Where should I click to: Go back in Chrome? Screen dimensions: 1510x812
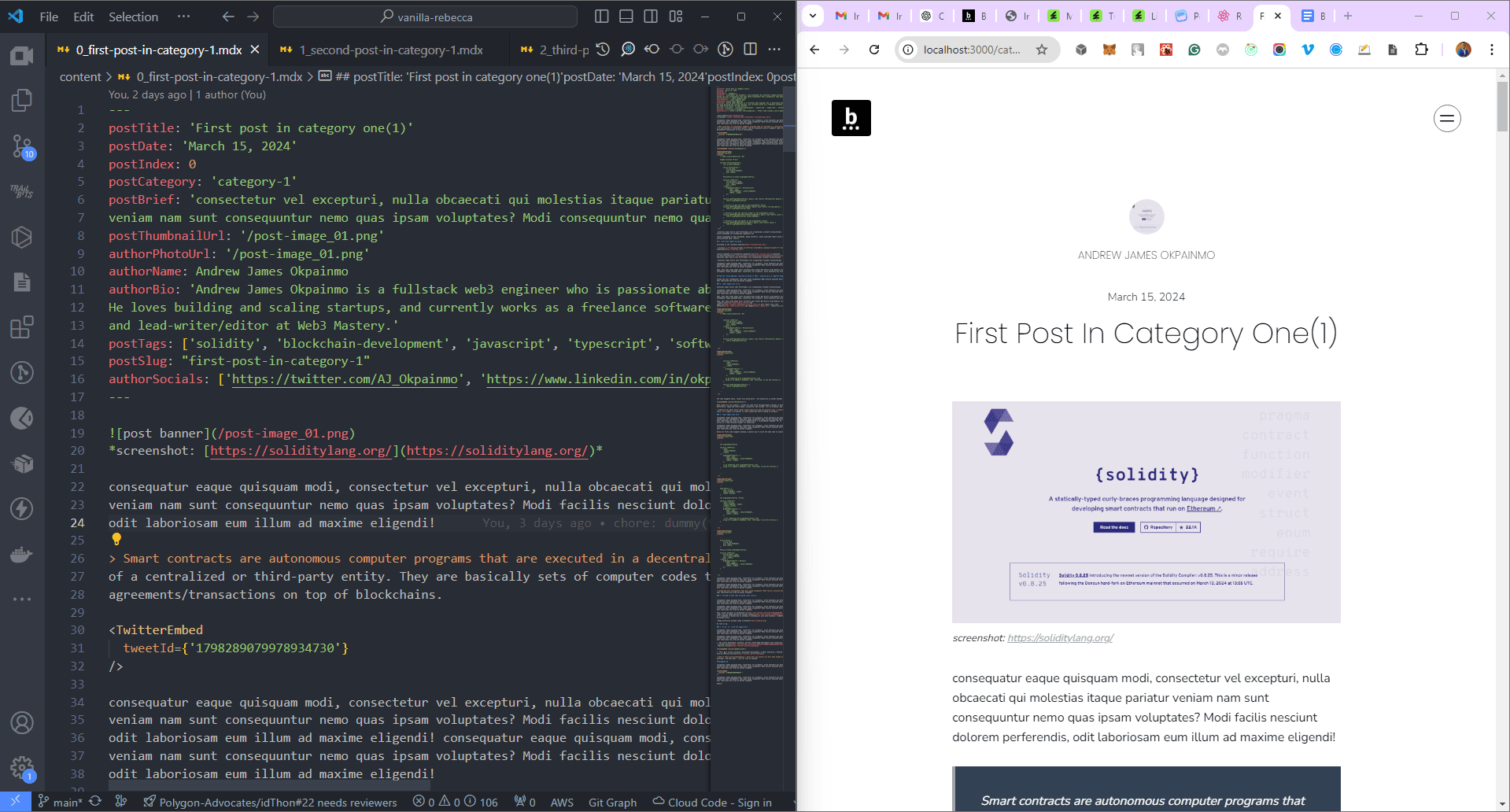[814, 50]
